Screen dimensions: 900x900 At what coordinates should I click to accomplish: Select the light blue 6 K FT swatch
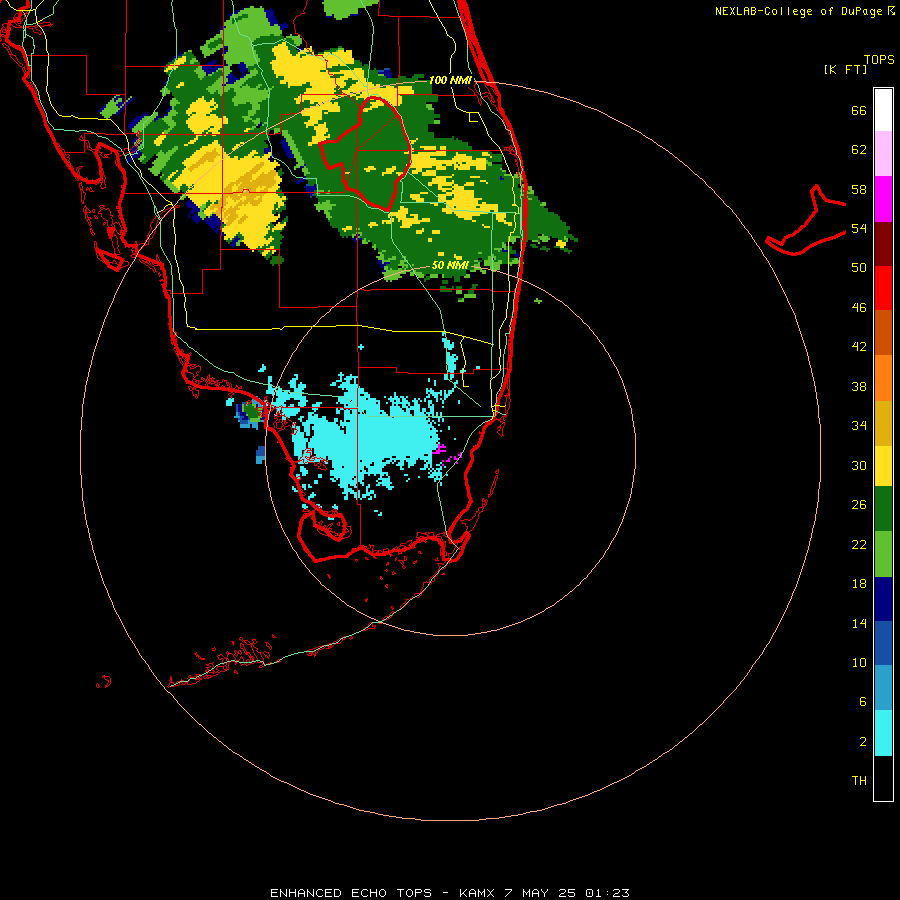(883, 688)
